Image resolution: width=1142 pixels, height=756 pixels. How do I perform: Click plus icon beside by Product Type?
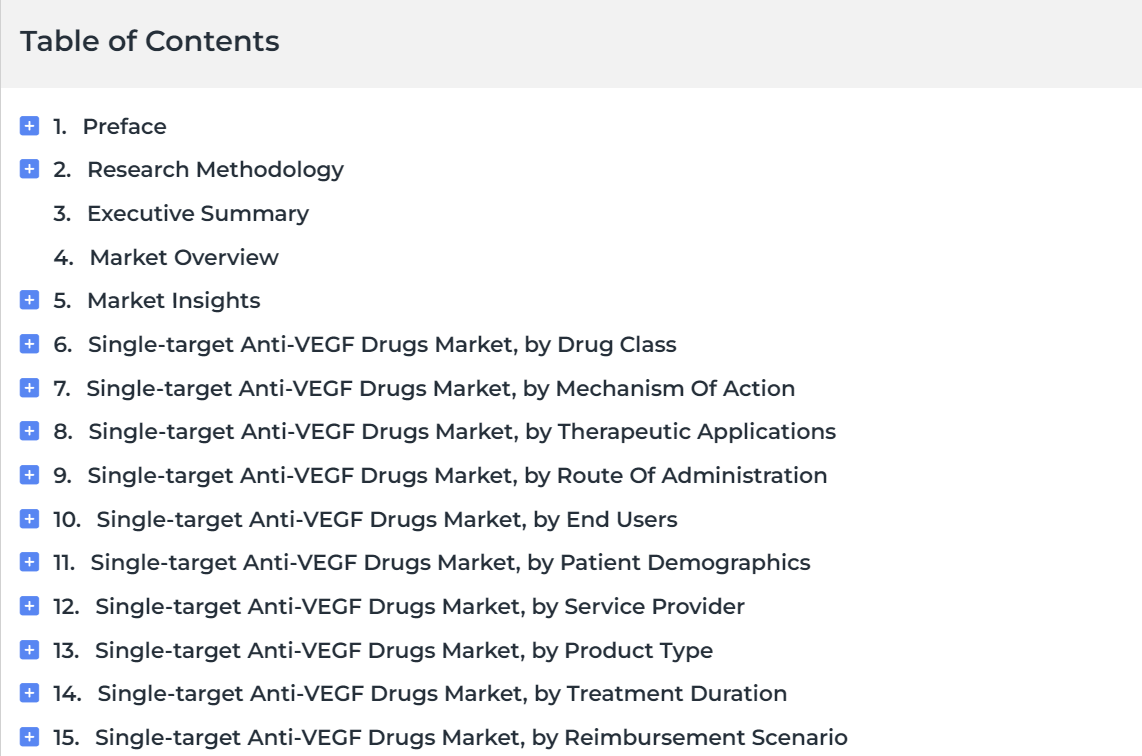pyautogui.click(x=29, y=650)
